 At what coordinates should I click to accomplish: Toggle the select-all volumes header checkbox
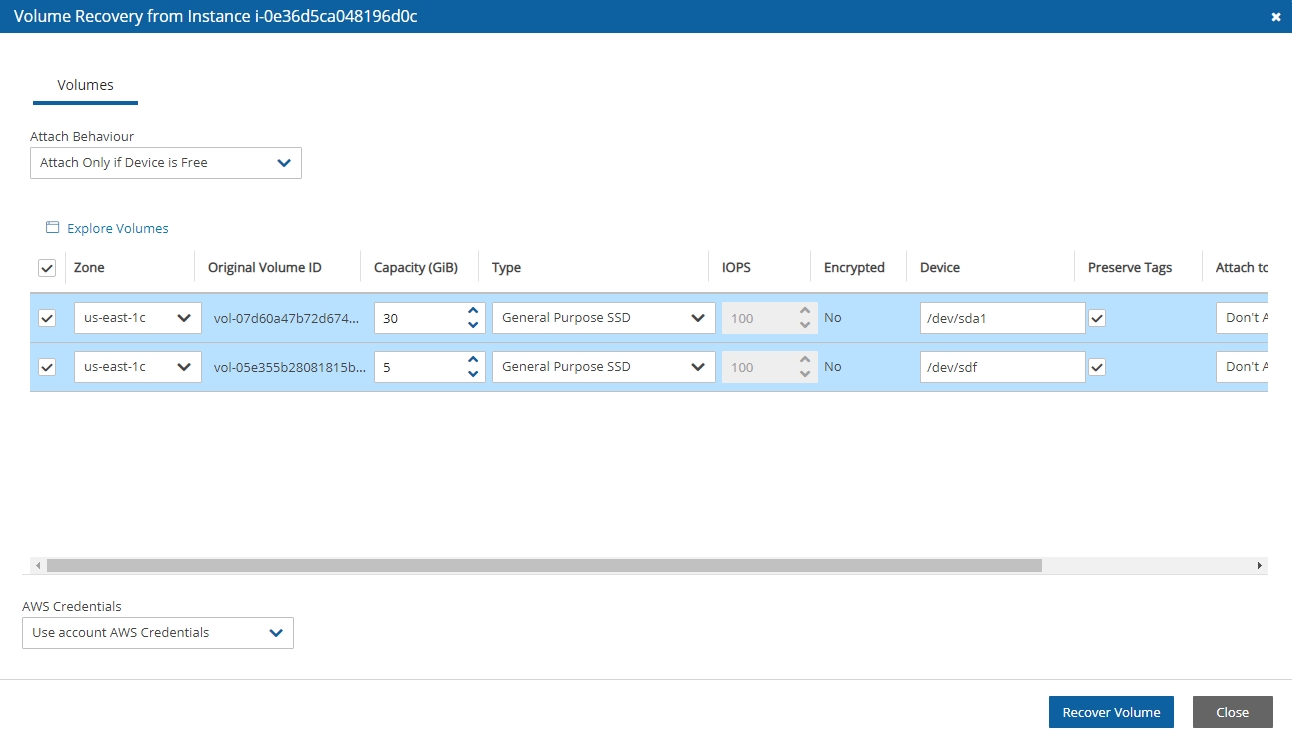pyautogui.click(x=46, y=268)
